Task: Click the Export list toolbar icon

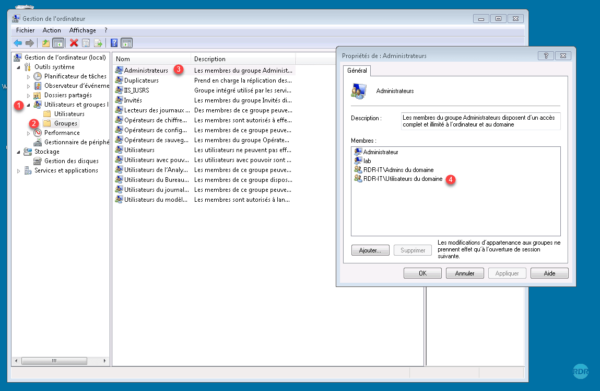Action: point(98,43)
